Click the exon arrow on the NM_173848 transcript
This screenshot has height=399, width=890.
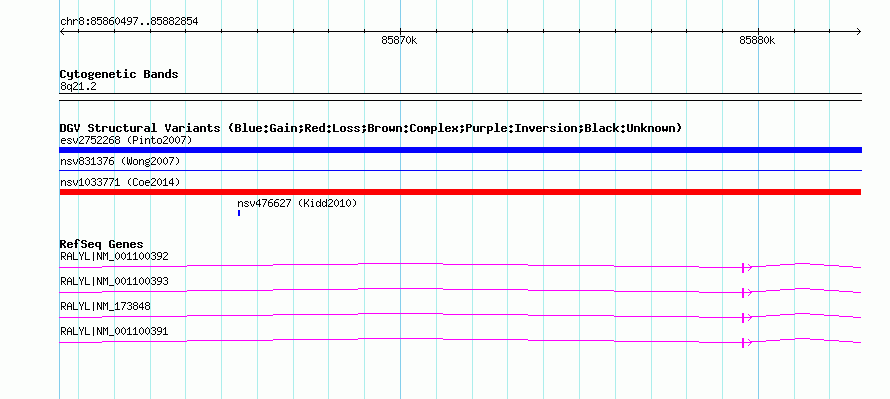tap(746, 317)
